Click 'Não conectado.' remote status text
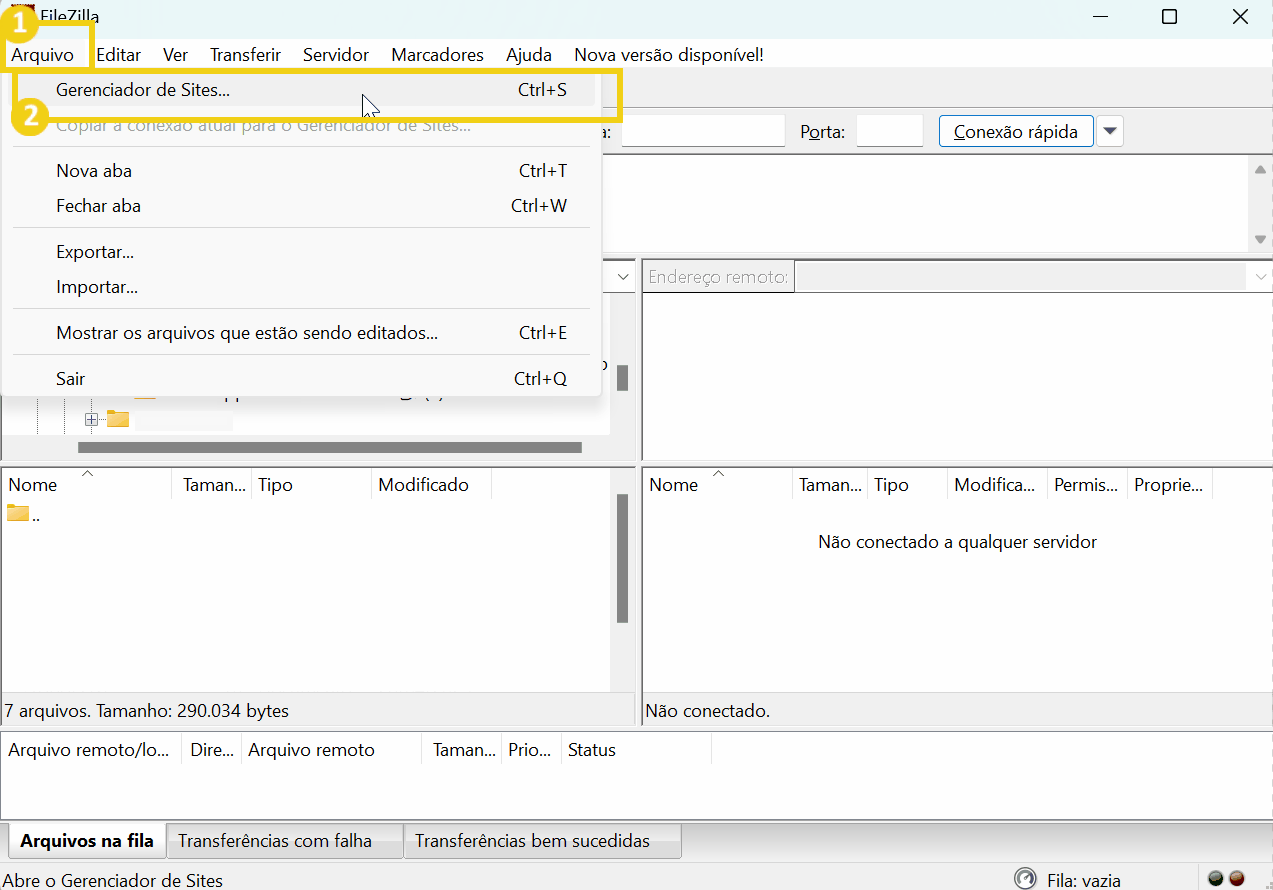The image size is (1273, 890). point(708,712)
